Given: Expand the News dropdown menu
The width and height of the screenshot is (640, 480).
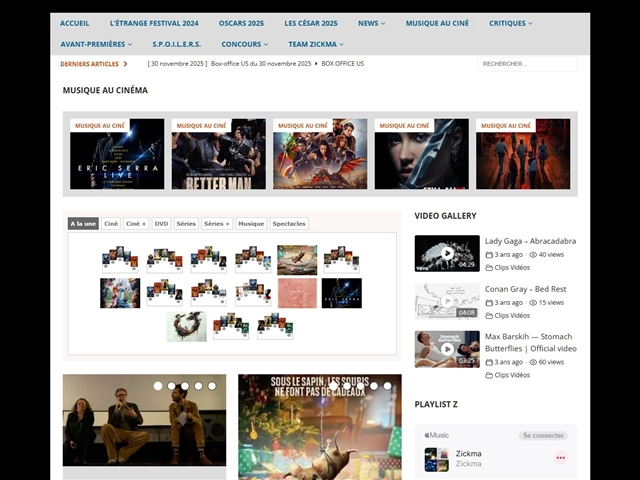Looking at the screenshot, I should pos(371,23).
